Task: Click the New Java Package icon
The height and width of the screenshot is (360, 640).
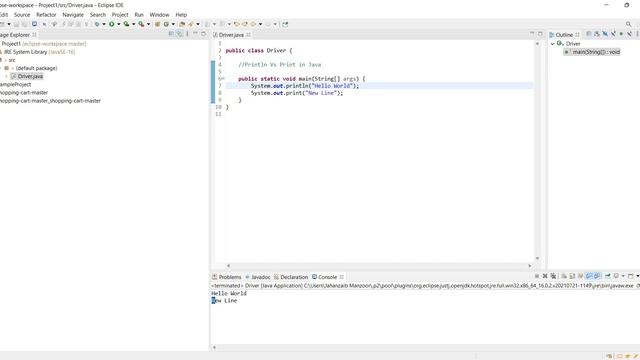Action: point(157,24)
